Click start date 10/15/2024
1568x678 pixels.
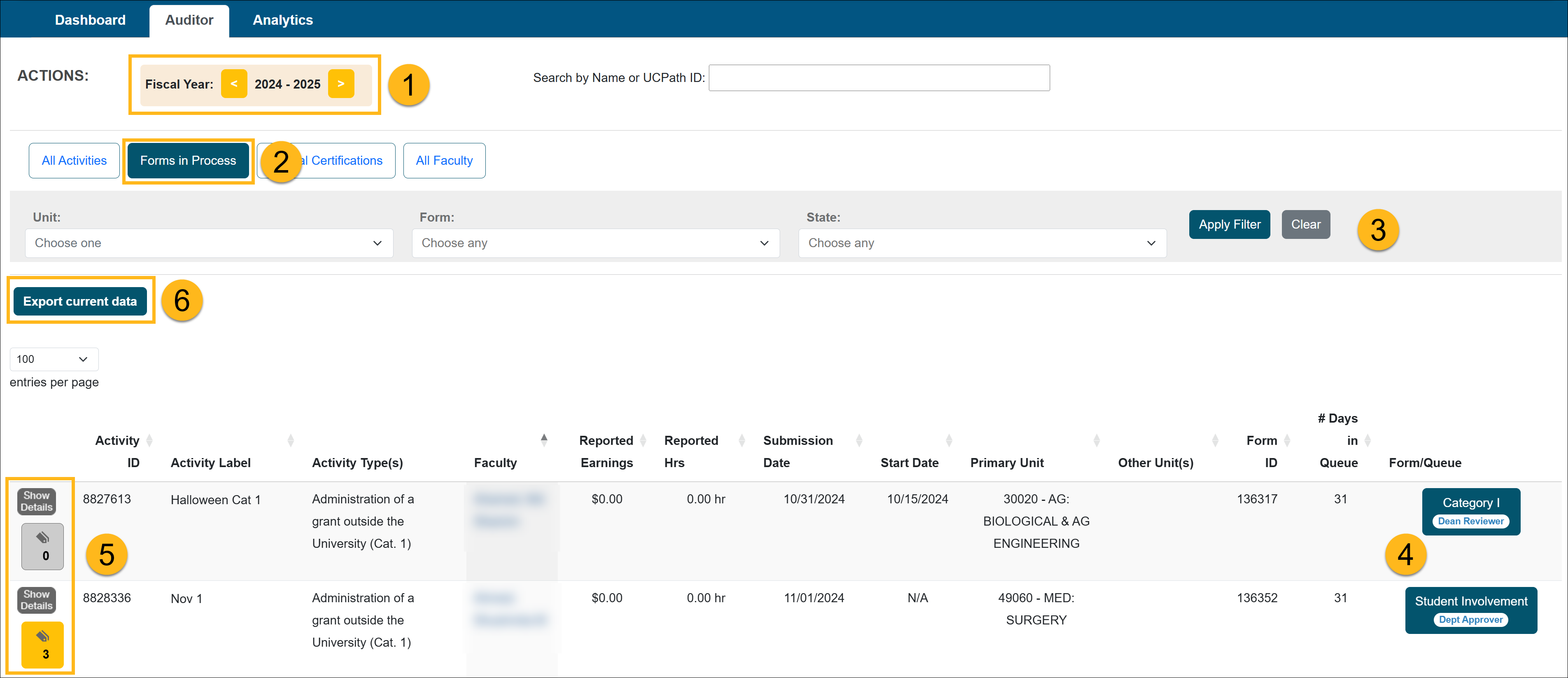(x=917, y=499)
